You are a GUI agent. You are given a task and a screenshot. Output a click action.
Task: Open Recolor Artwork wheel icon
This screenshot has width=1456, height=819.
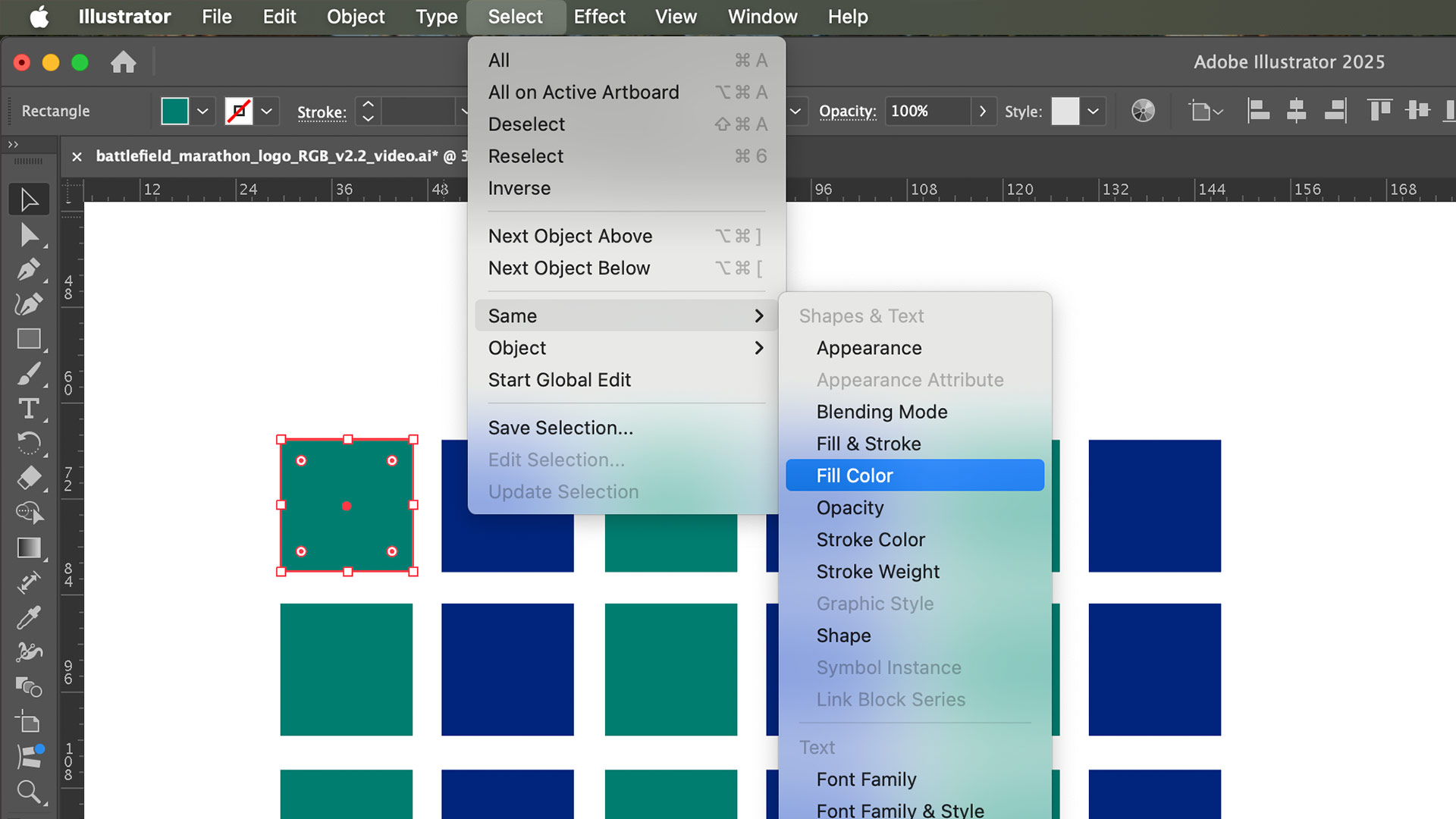(1143, 111)
